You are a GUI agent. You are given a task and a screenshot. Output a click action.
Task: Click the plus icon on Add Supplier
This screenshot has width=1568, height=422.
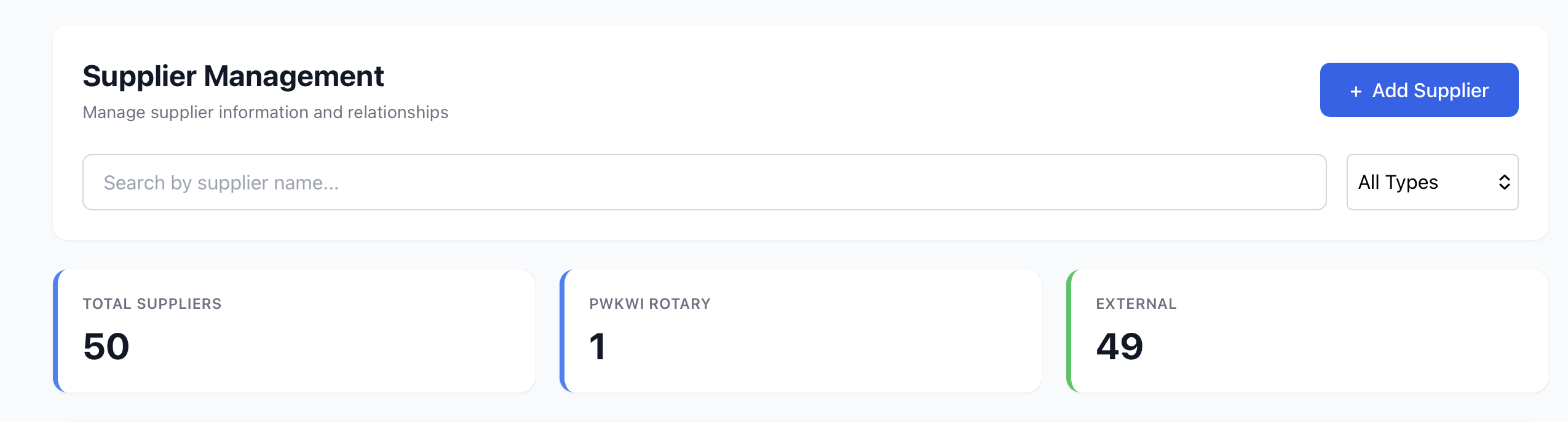tap(1356, 91)
